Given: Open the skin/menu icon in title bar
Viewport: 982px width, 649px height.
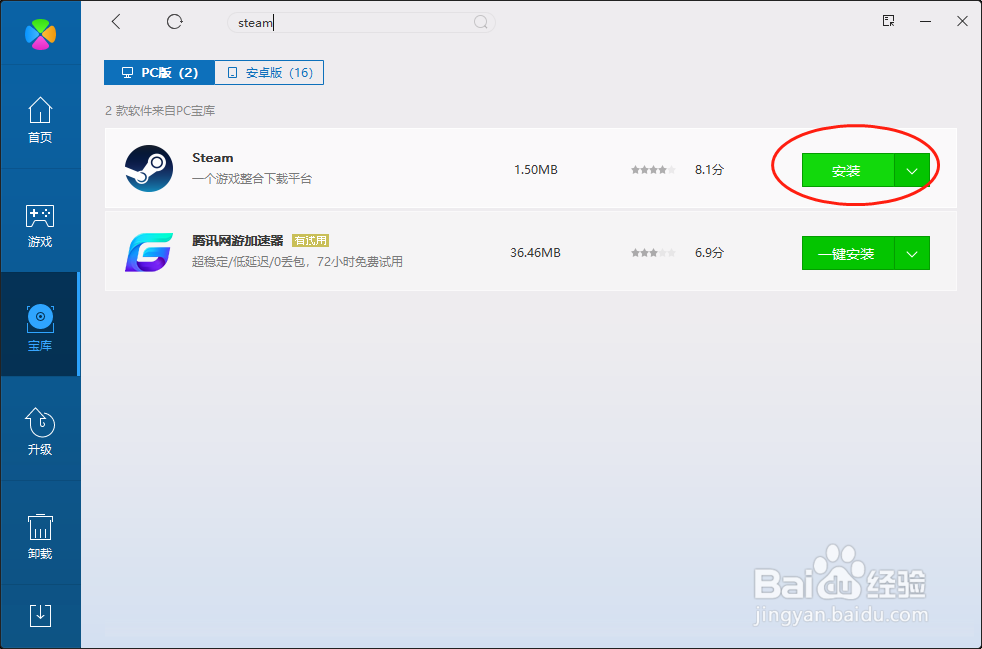Looking at the screenshot, I should pos(888,21).
